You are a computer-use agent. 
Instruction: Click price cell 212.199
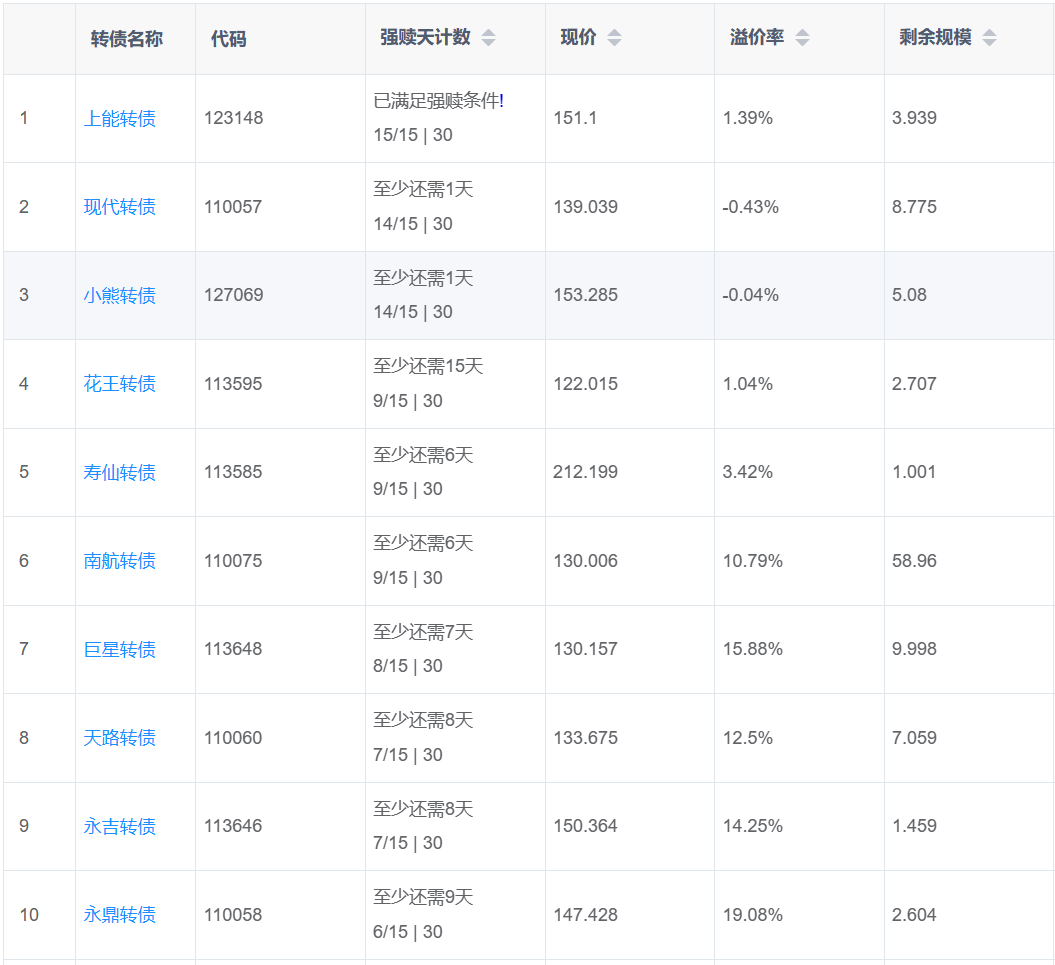click(x=585, y=472)
